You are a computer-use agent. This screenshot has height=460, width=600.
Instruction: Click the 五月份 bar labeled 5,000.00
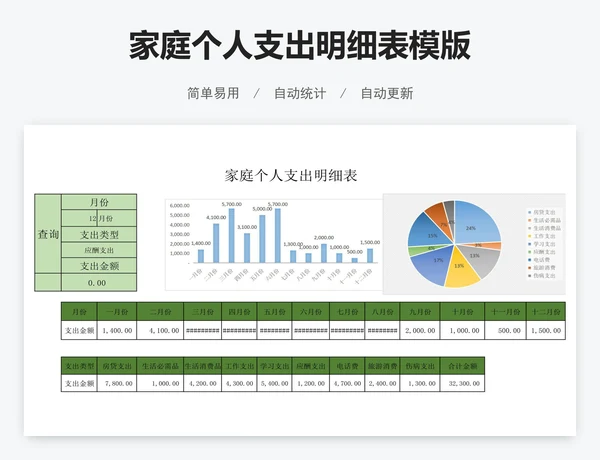coord(262,239)
